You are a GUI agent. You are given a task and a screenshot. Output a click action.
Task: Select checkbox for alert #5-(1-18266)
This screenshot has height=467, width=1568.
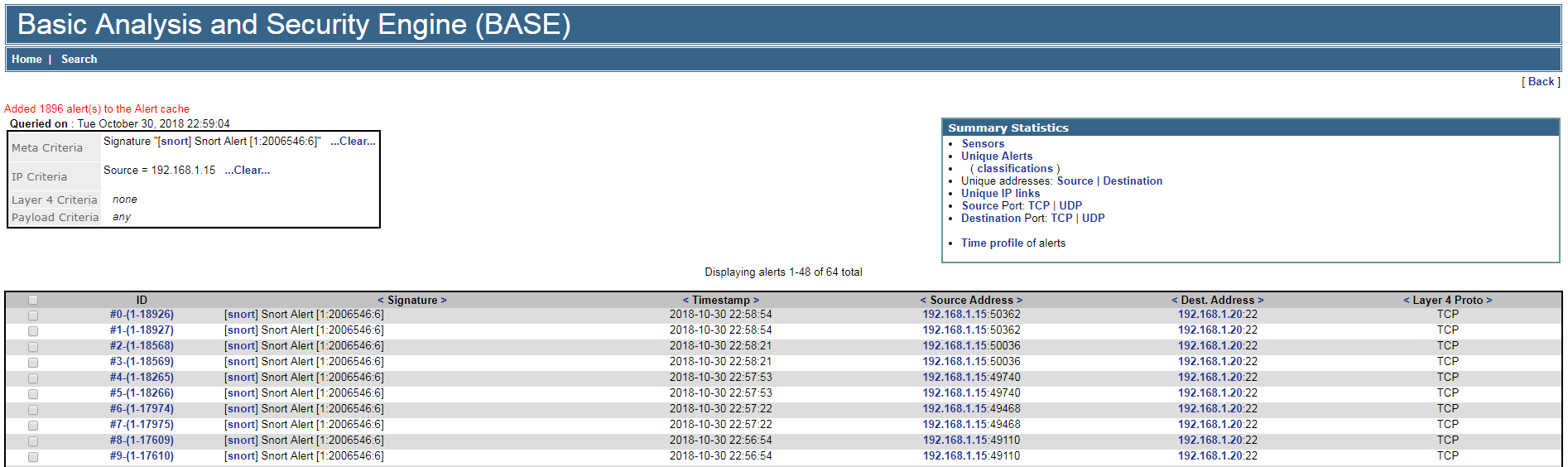pyautogui.click(x=33, y=394)
